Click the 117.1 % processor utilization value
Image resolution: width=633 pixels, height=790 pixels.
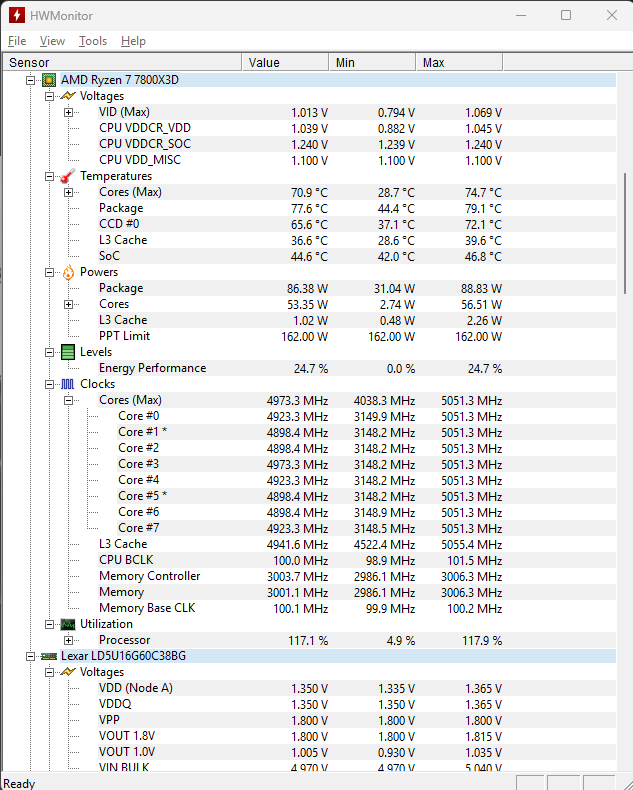coord(308,641)
